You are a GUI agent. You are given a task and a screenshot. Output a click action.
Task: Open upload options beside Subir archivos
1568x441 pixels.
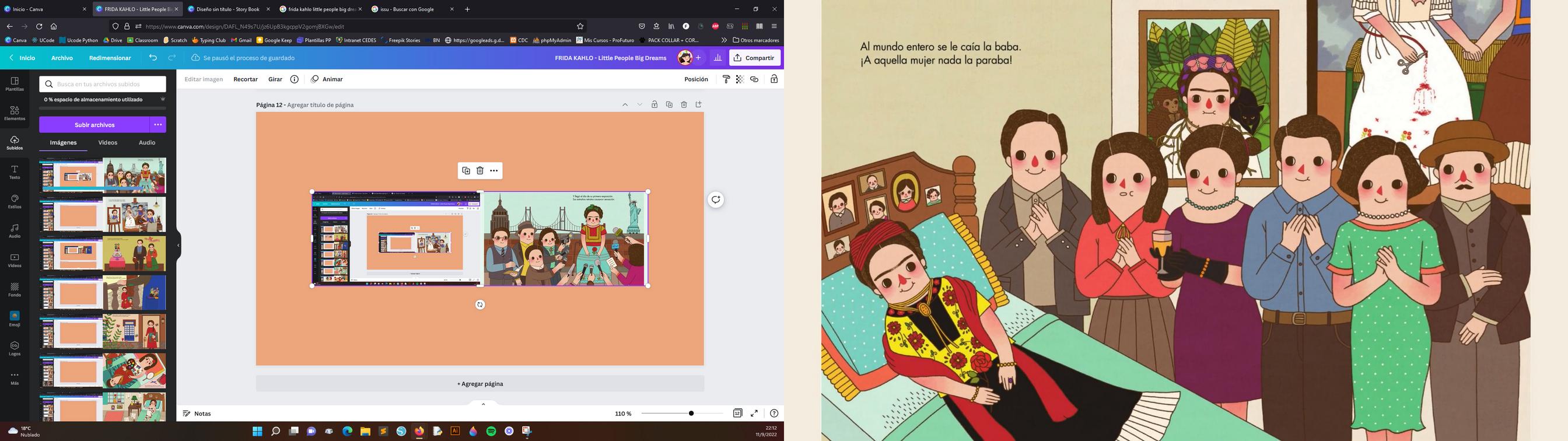point(157,125)
